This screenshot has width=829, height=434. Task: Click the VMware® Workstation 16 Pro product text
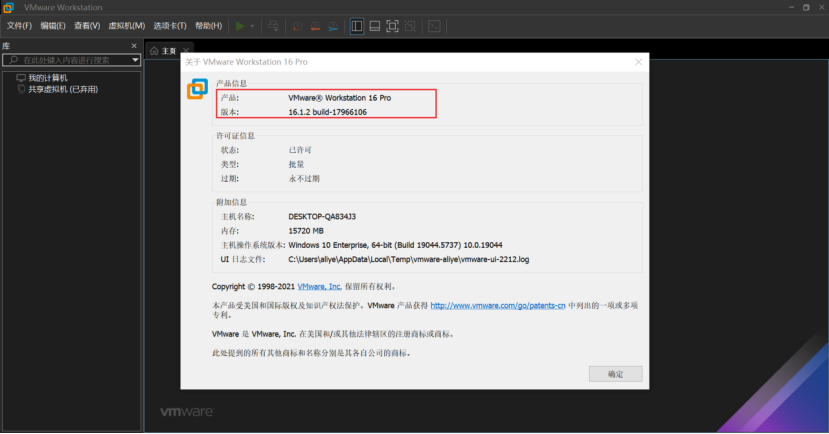pyautogui.click(x=339, y=98)
